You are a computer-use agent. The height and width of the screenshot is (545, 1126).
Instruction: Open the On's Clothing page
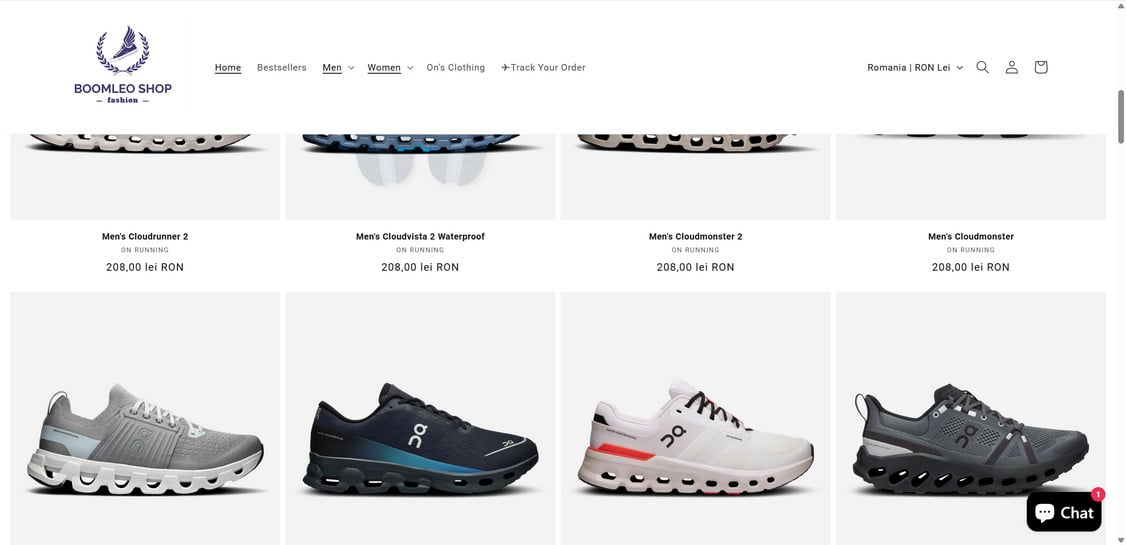click(x=455, y=67)
